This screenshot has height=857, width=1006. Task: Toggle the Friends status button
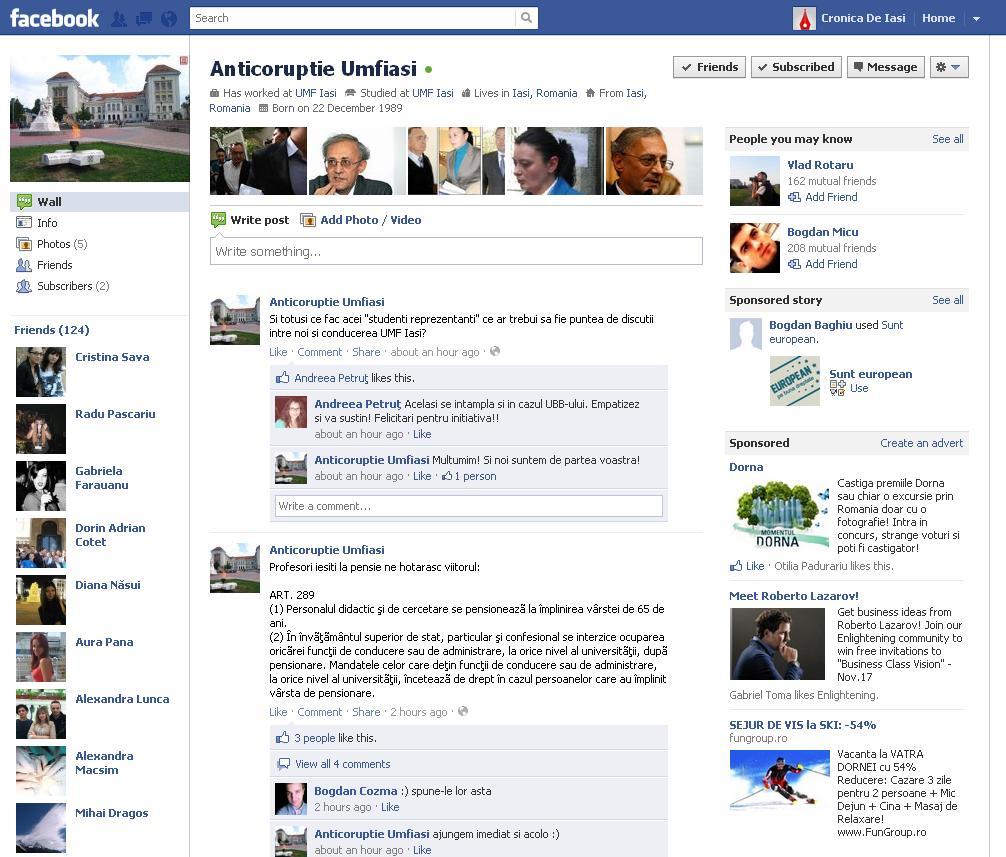click(710, 67)
